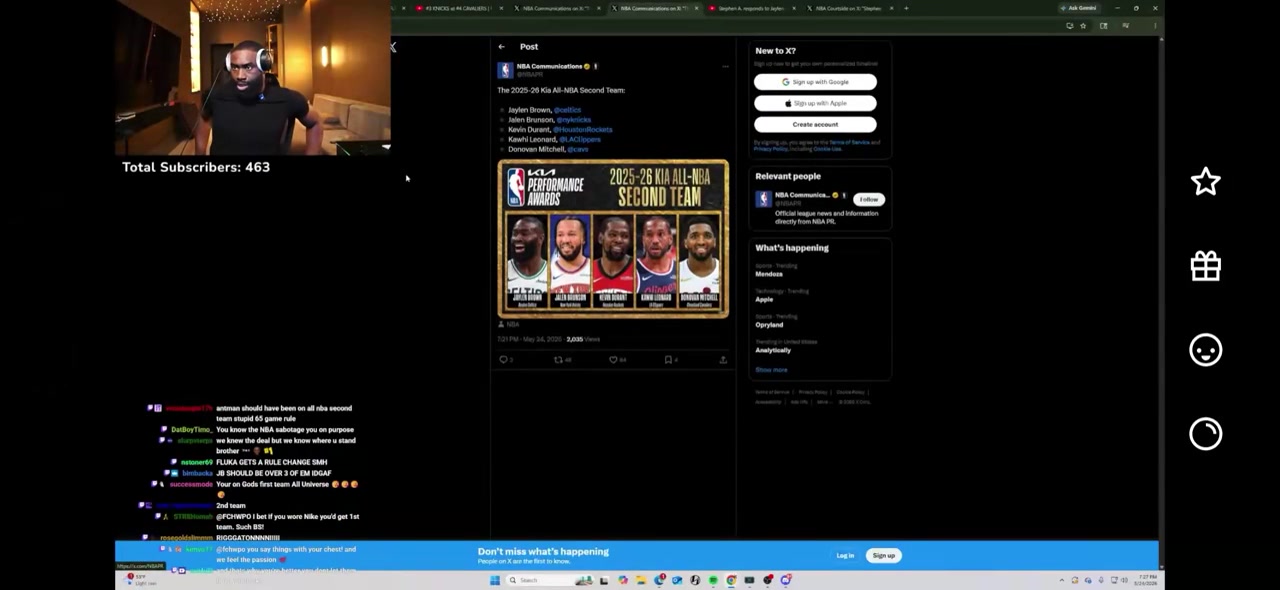Like the All-NBA Second Team post
1280x590 pixels.
(x=614, y=360)
